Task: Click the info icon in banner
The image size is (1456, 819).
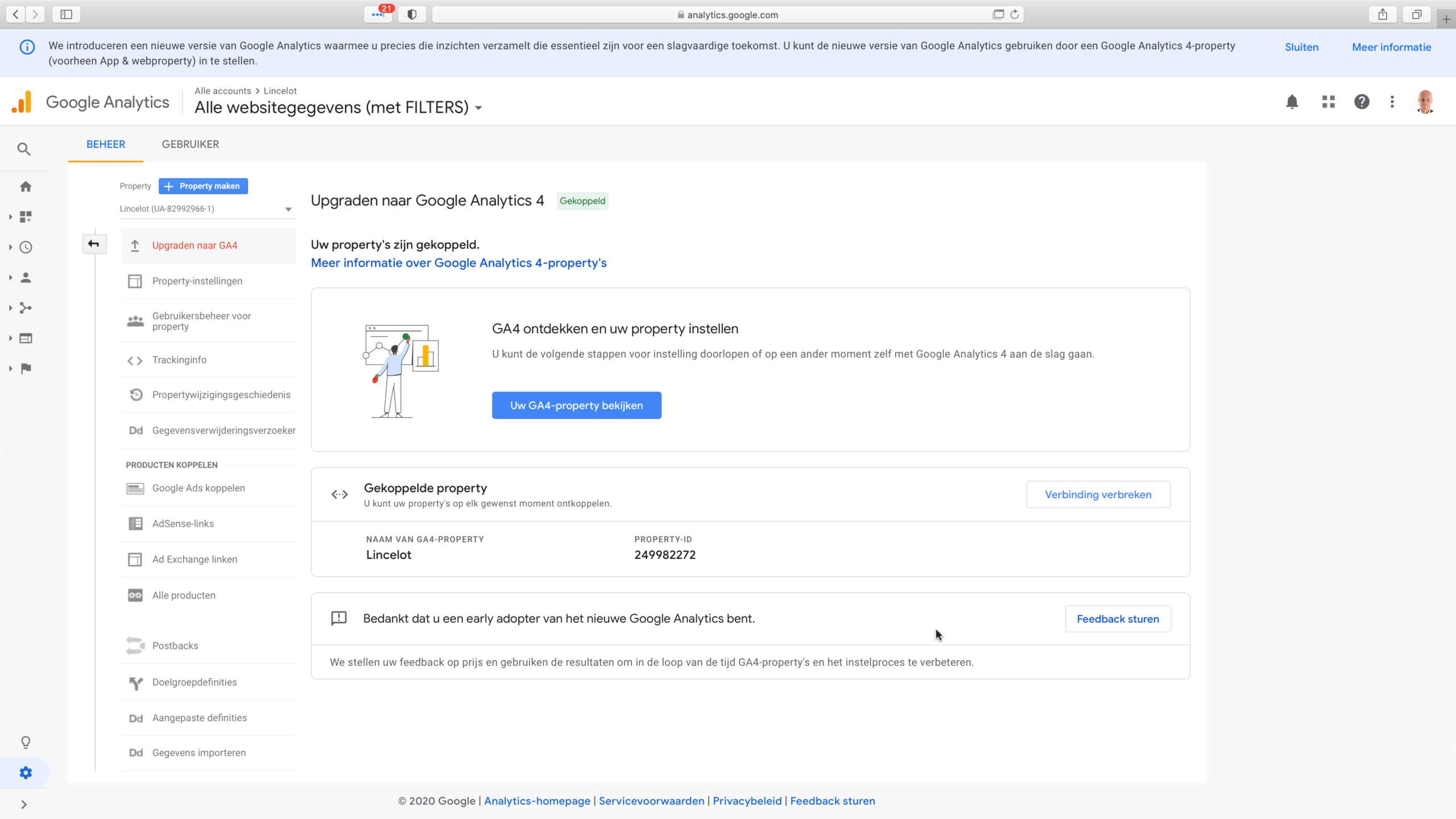Action: tap(27, 47)
